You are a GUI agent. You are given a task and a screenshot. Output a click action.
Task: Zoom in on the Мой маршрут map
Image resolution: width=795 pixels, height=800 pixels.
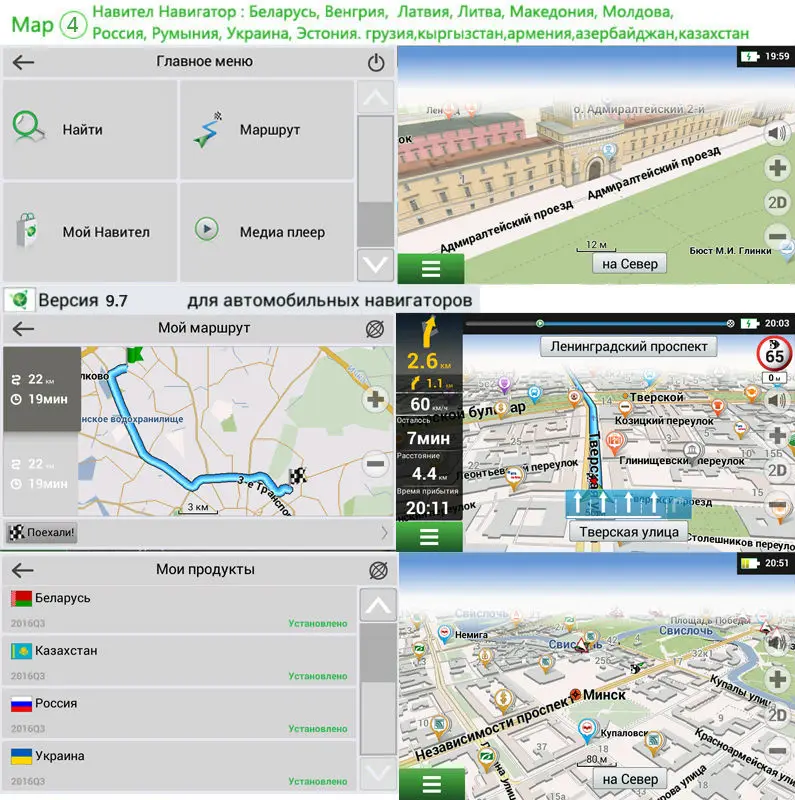375,399
